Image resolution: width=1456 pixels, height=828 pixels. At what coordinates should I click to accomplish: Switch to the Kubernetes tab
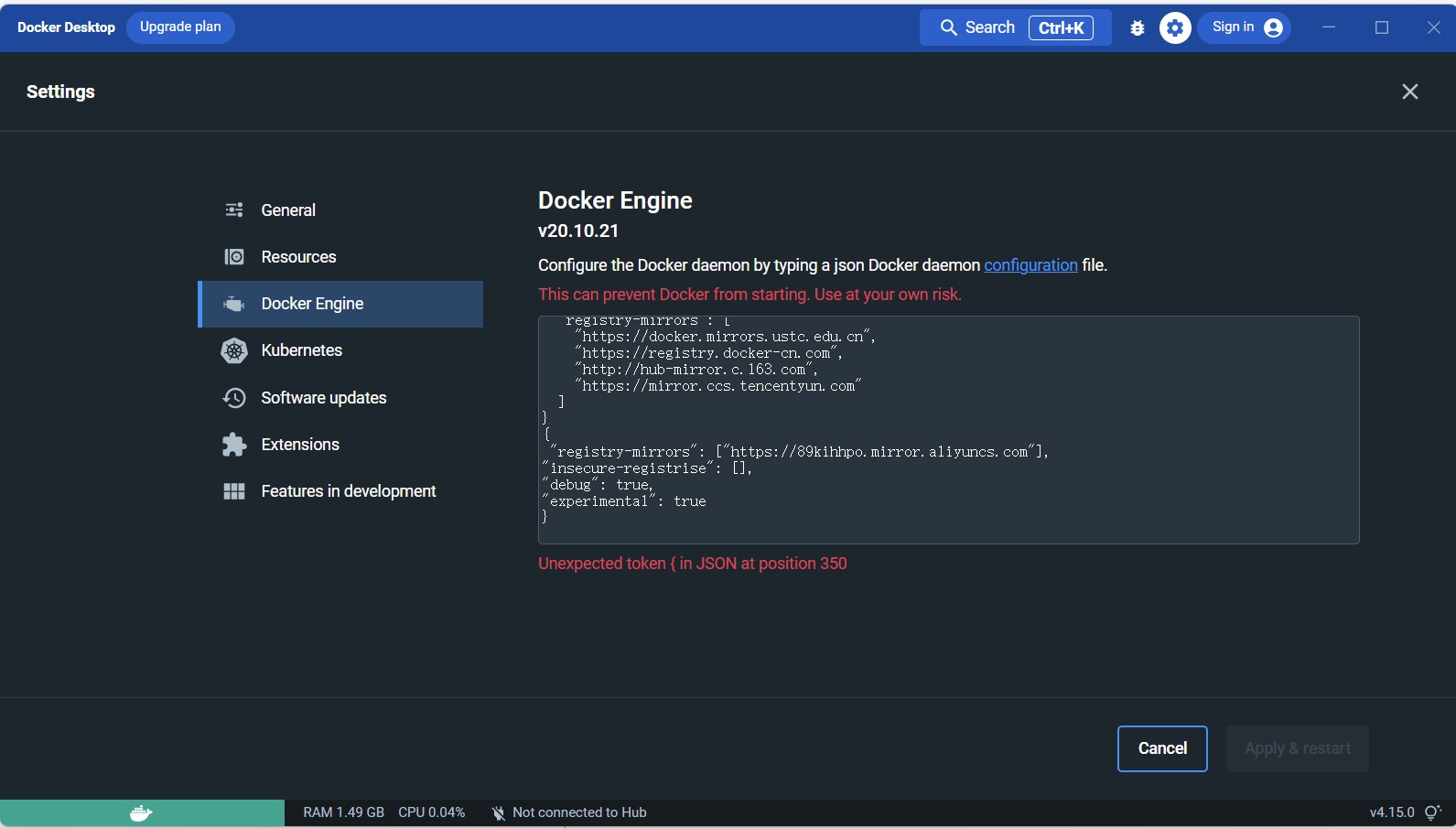click(x=340, y=350)
